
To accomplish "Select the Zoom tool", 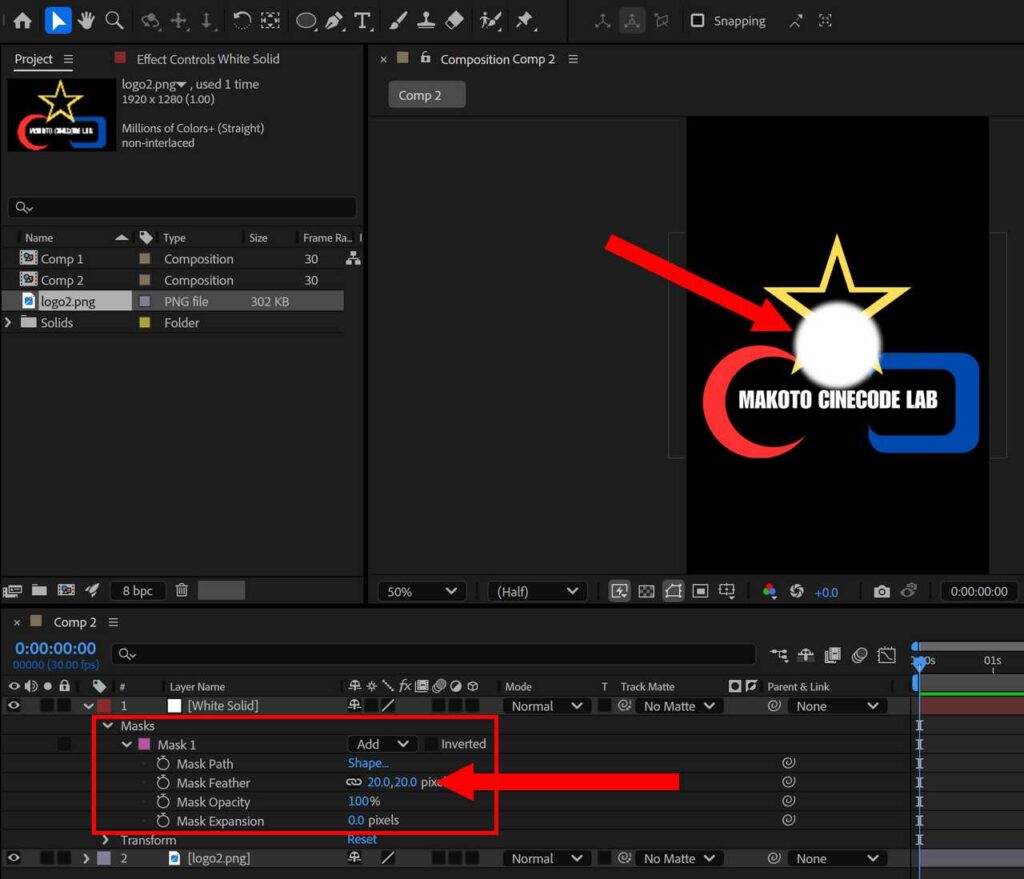I will pos(114,21).
